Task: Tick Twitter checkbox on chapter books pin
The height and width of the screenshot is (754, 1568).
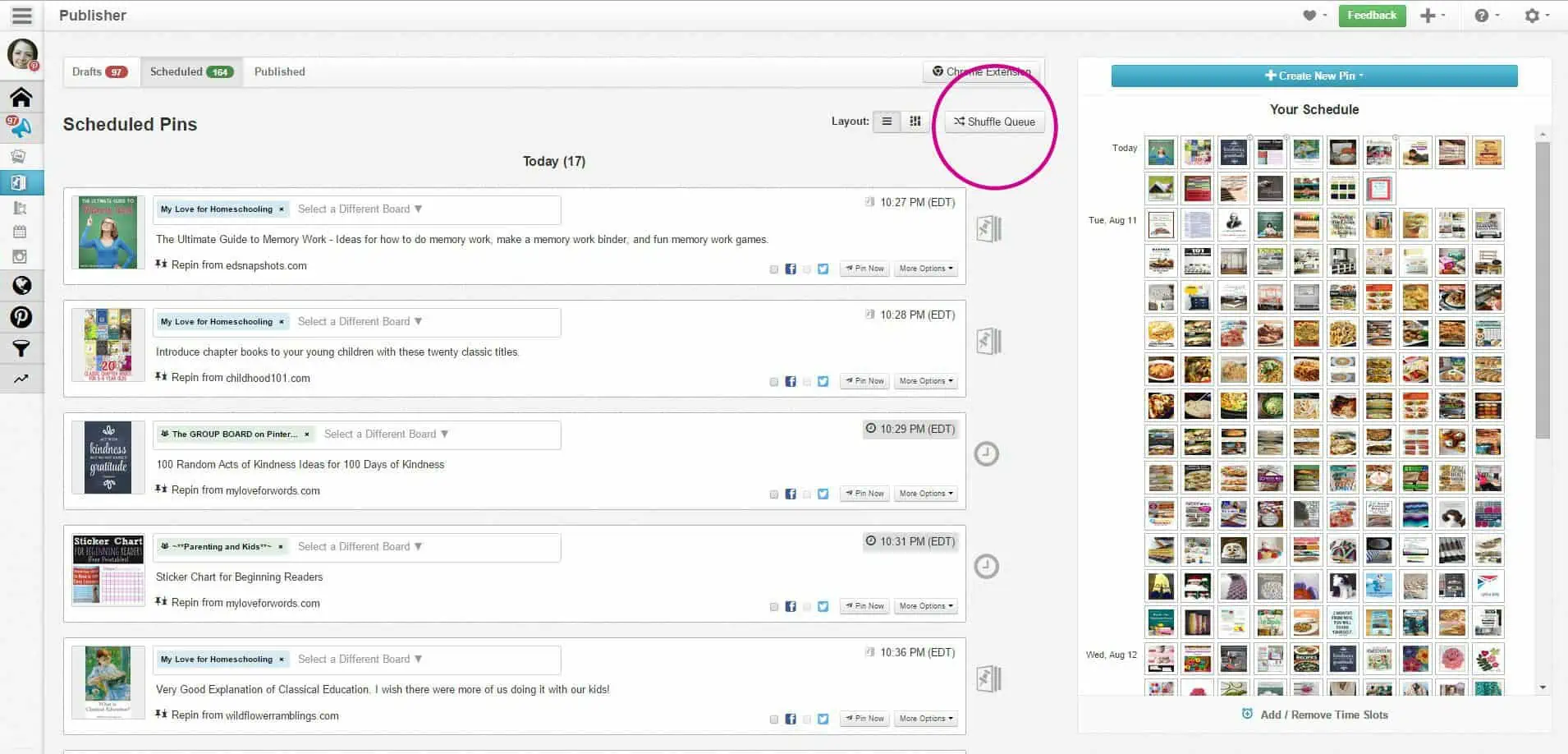Action: 807,382
